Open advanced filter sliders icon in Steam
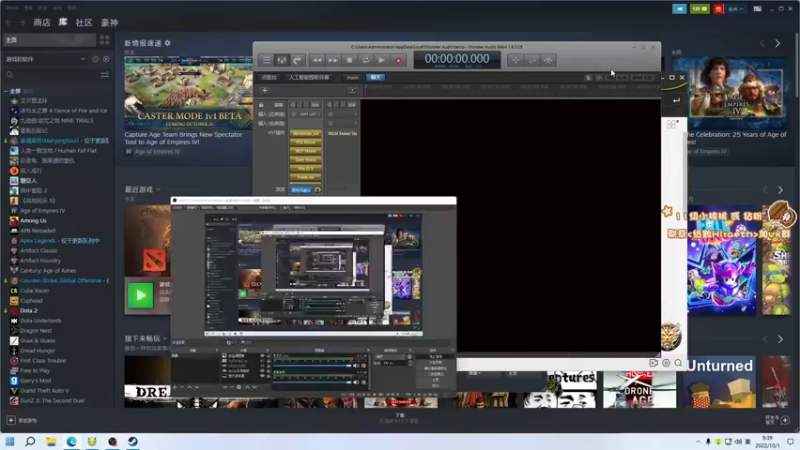The image size is (800, 450). (105, 75)
